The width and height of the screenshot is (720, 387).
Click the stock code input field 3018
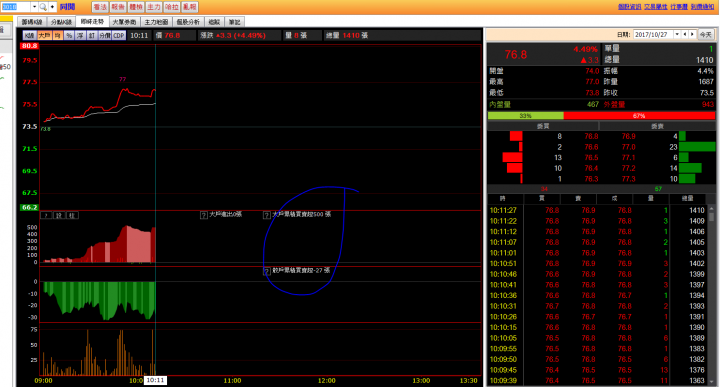[16, 7]
